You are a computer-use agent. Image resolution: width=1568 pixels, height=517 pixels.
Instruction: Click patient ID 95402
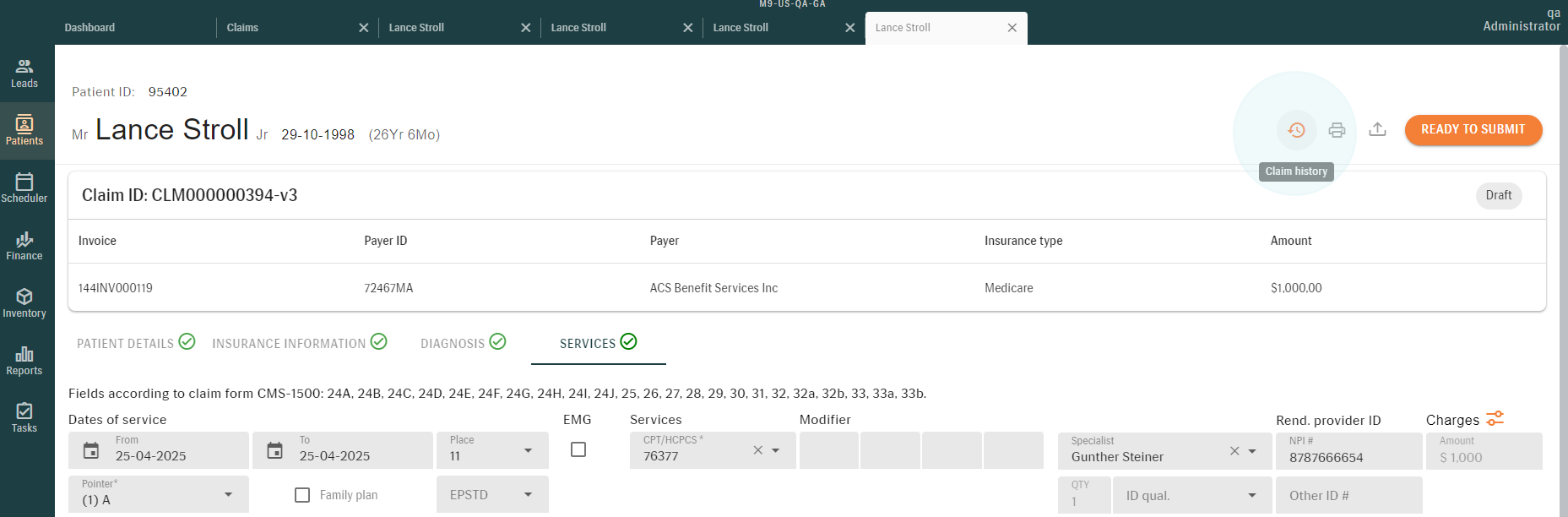pyautogui.click(x=167, y=92)
